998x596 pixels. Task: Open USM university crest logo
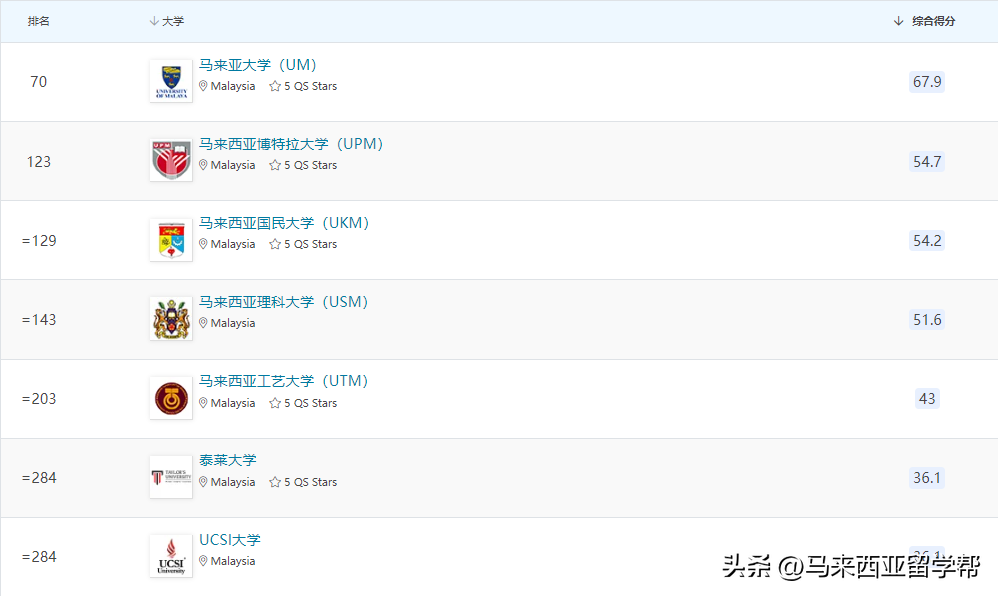pyautogui.click(x=171, y=318)
